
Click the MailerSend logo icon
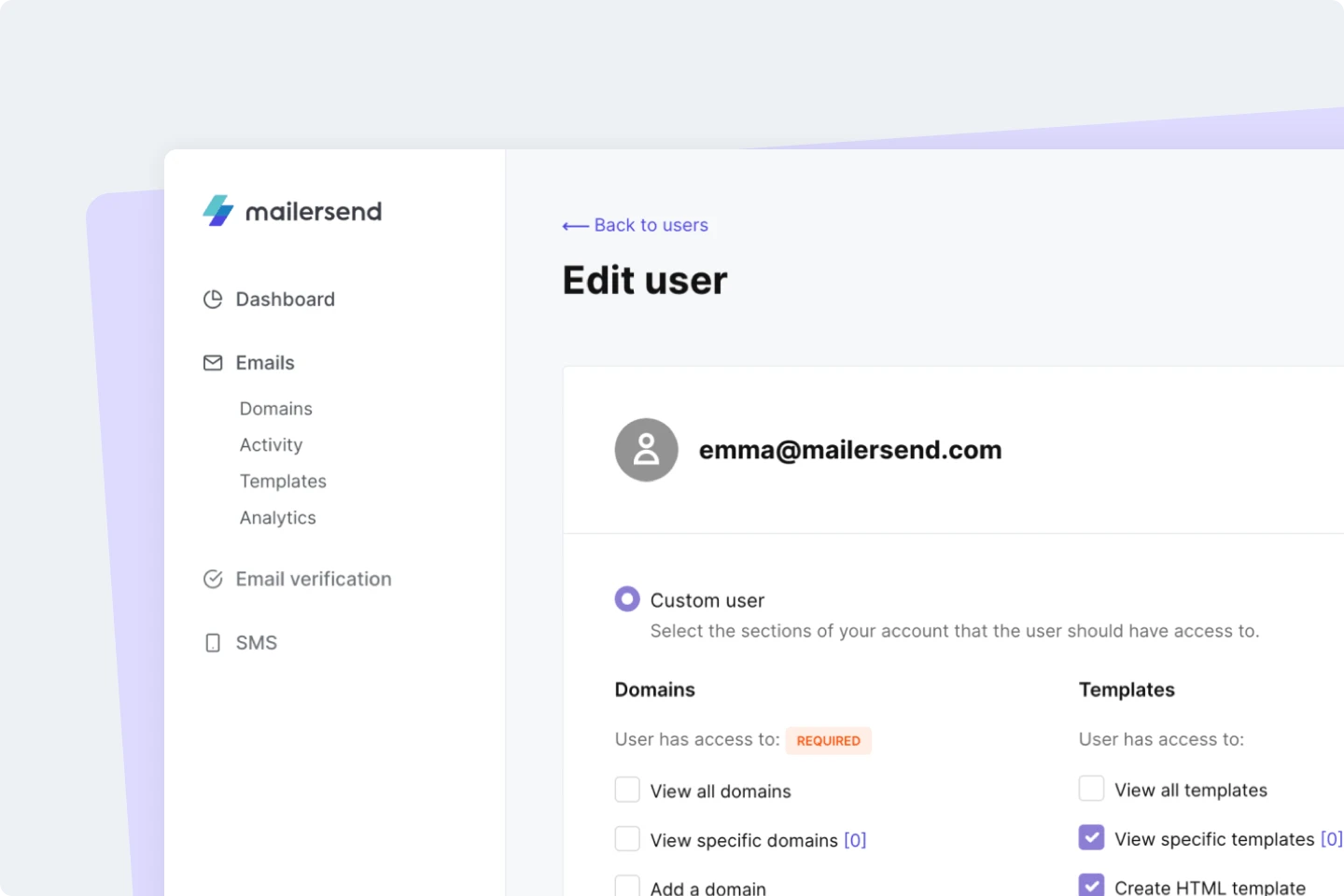click(x=218, y=211)
